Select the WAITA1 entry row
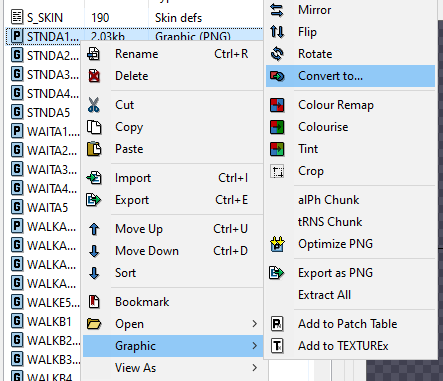Viewport: 443px width, 381px height. pyautogui.click(x=43, y=132)
